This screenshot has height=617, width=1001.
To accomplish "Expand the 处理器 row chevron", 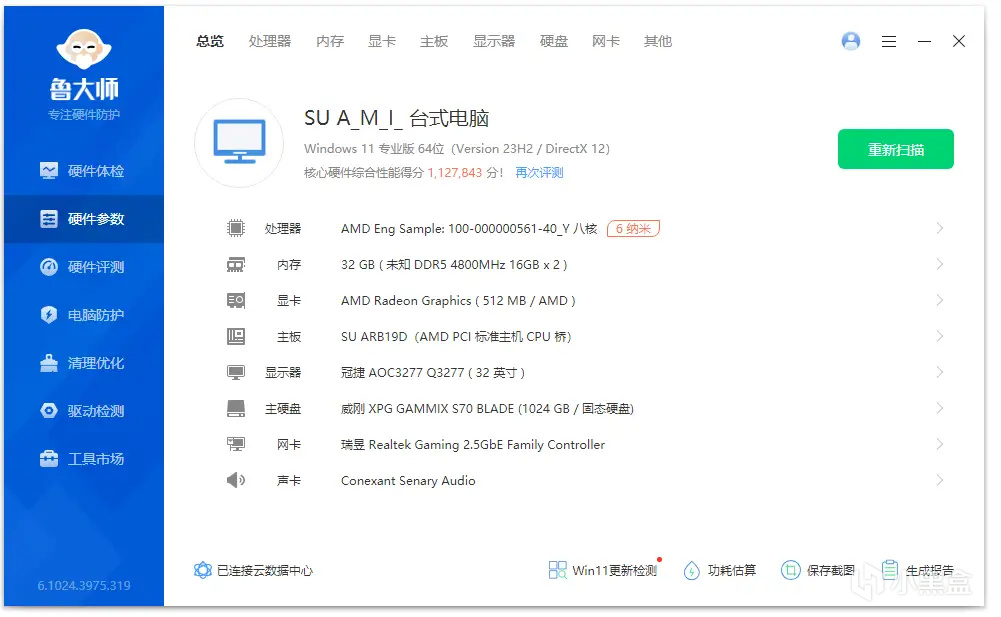I will (x=939, y=228).
